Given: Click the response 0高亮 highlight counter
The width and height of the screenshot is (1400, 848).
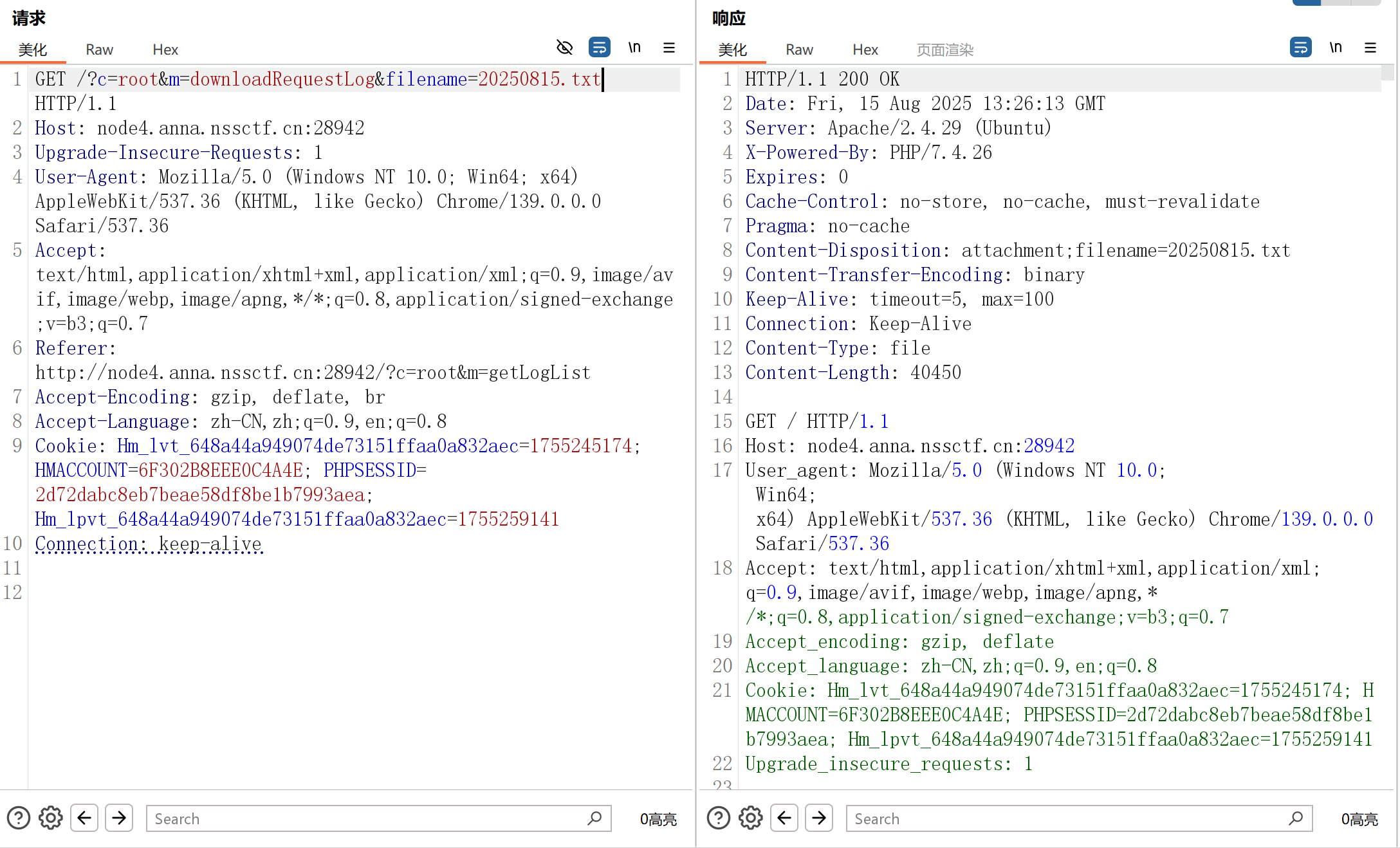Looking at the screenshot, I should point(1359,819).
